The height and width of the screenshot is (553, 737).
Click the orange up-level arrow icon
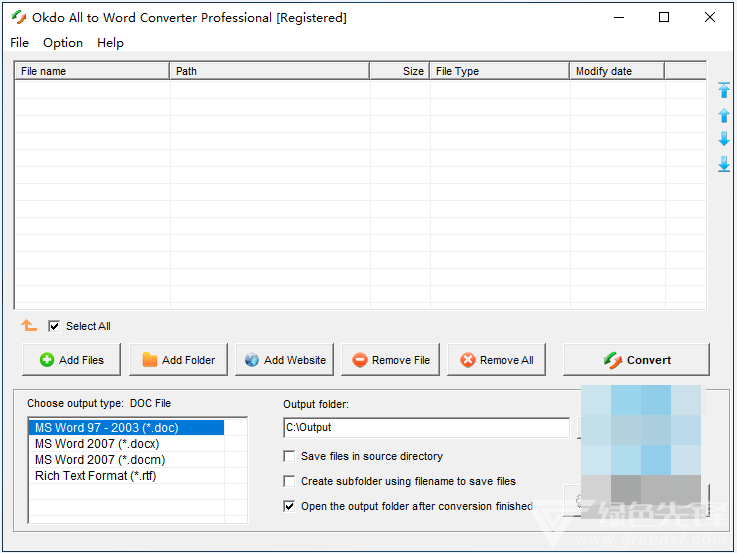click(x=29, y=325)
